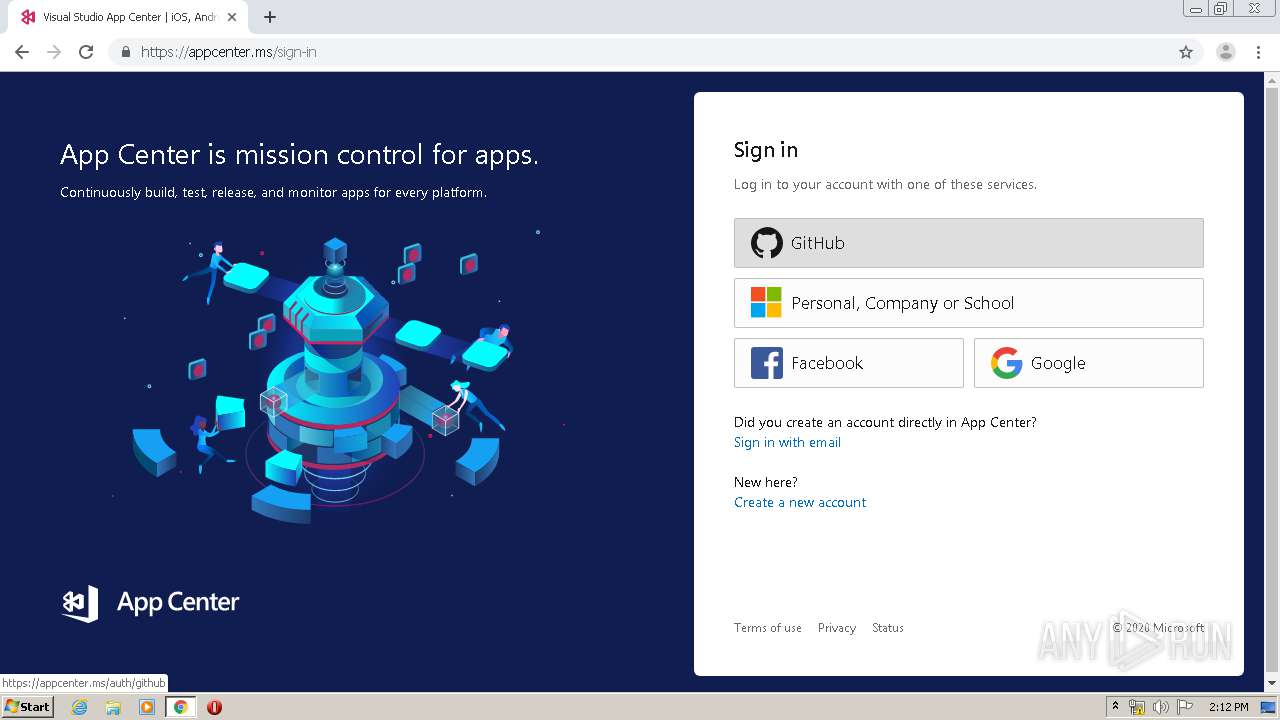The width and height of the screenshot is (1280, 720).
Task: Open Terms of use link
Action: click(x=768, y=628)
